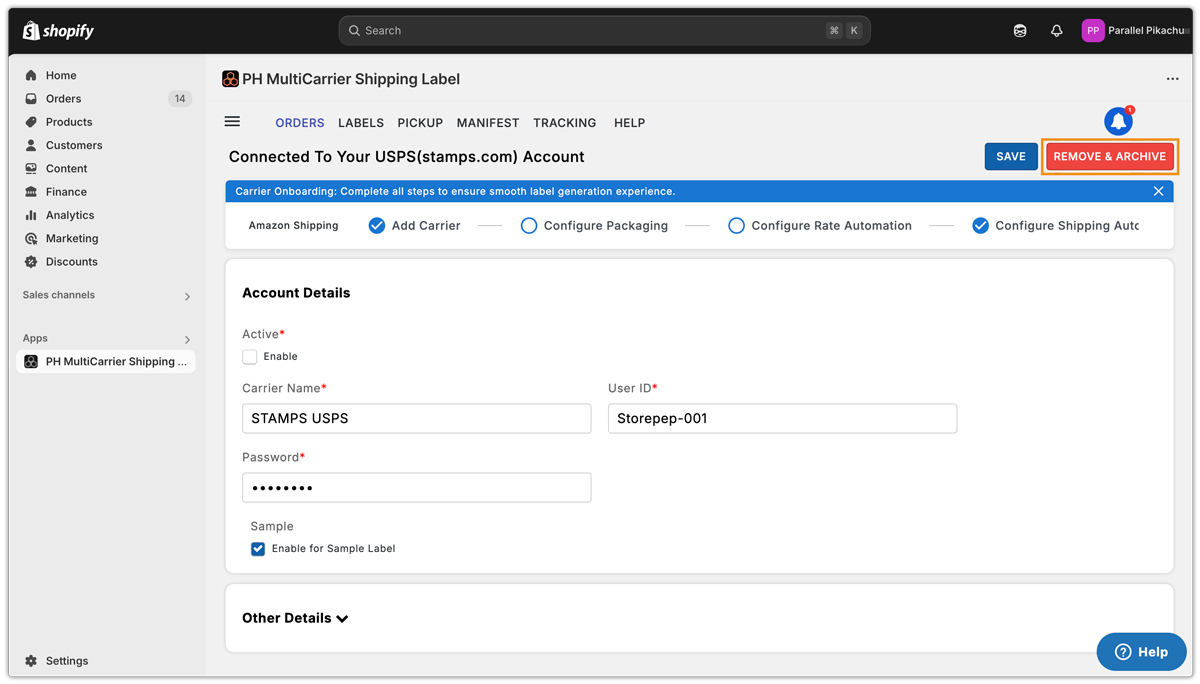The height and width of the screenshot is (684, 1200).
Task: Click the Shopify logo
Action: [58, 31]
